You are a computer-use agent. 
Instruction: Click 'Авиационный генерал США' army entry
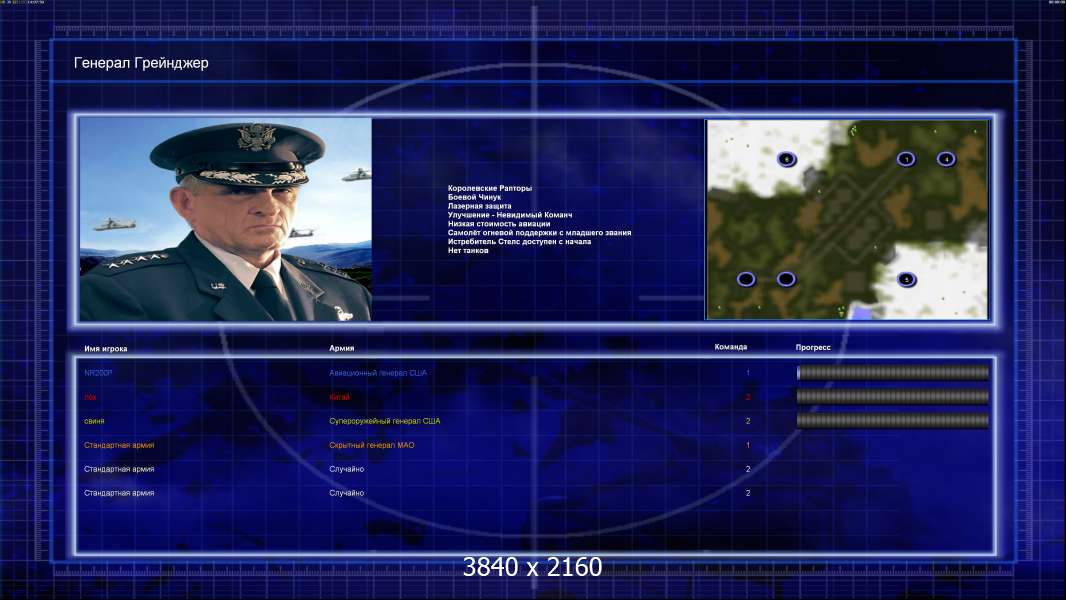378,373
